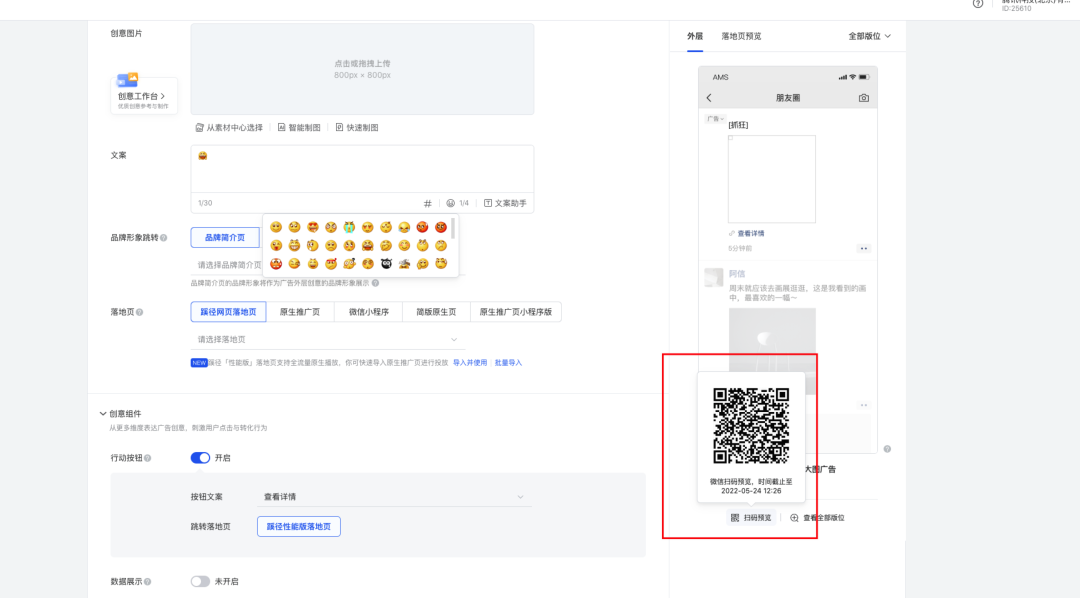
Task: Enable the 数据展示 toggle switch
Action: tap(200, 581)
